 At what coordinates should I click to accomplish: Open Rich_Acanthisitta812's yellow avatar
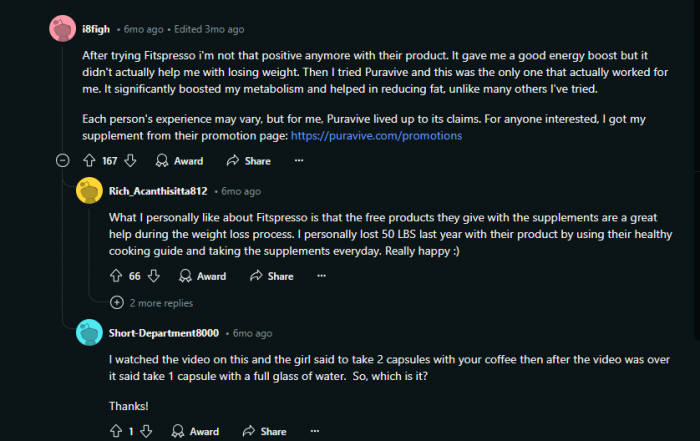tap(89, 191)
